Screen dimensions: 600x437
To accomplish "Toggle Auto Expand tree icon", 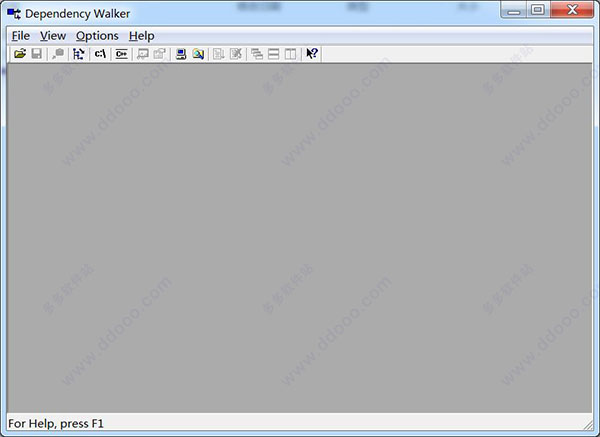I will (x=79, y=54).
